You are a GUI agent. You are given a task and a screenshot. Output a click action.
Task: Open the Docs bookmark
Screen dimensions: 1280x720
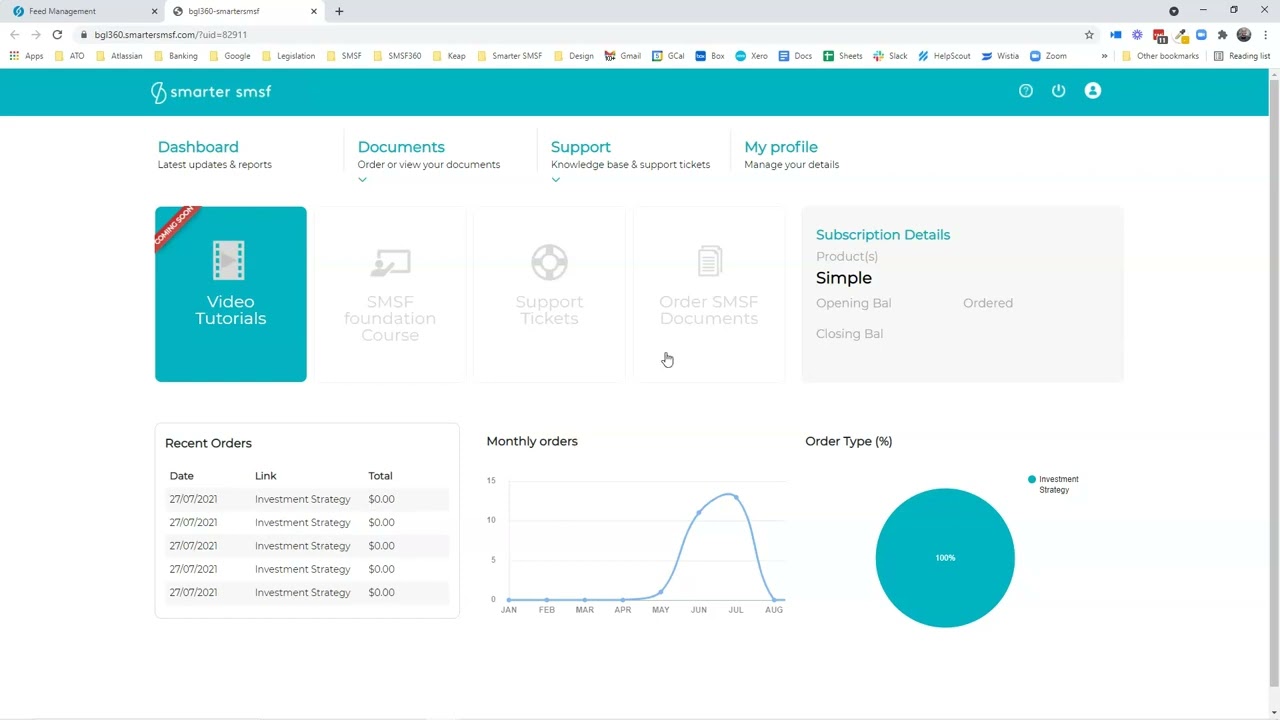[x=795, y=56]
